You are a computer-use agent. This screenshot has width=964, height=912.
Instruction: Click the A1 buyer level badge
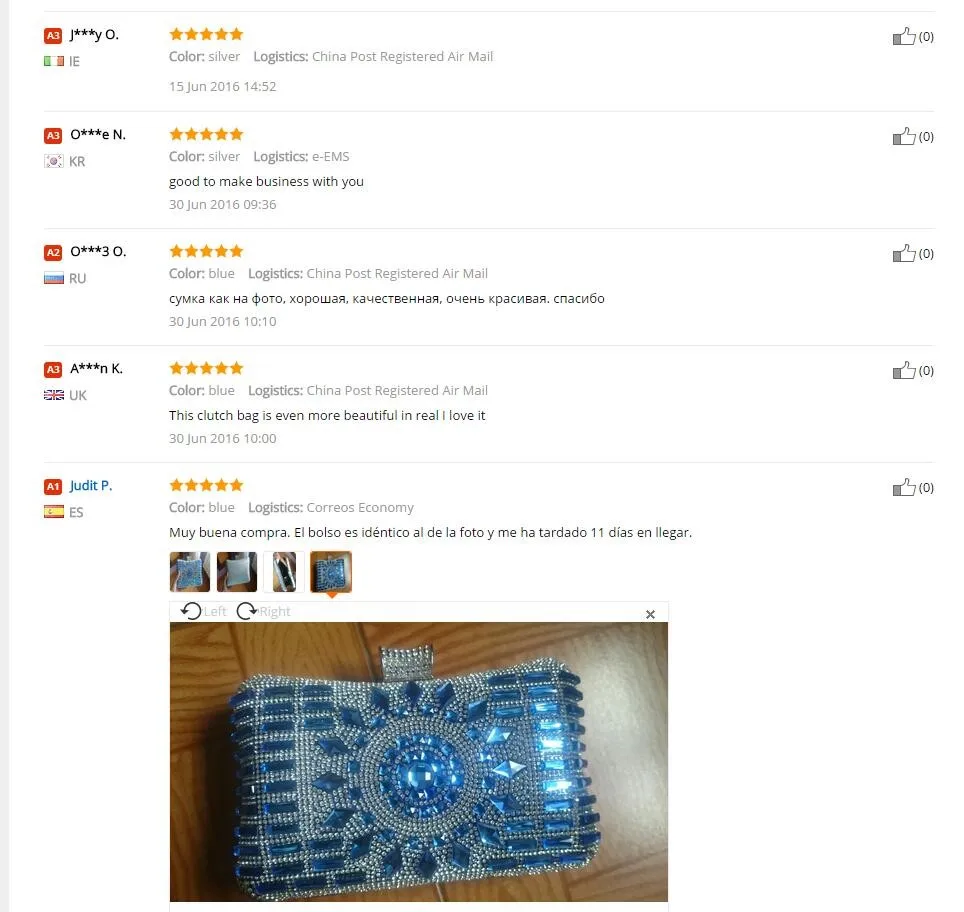[x=53, y=486]
